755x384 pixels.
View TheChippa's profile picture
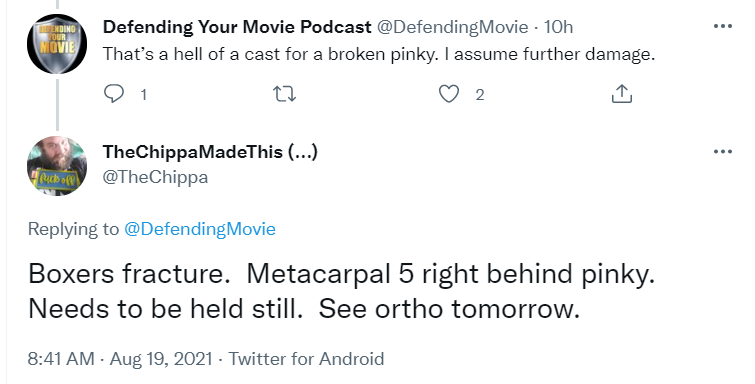[x=57, y=166]
